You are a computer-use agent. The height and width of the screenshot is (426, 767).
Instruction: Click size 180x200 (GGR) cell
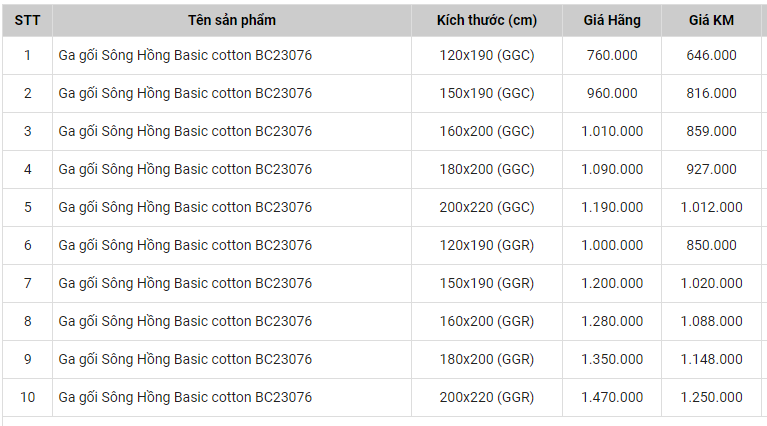(x=487, y=359)
